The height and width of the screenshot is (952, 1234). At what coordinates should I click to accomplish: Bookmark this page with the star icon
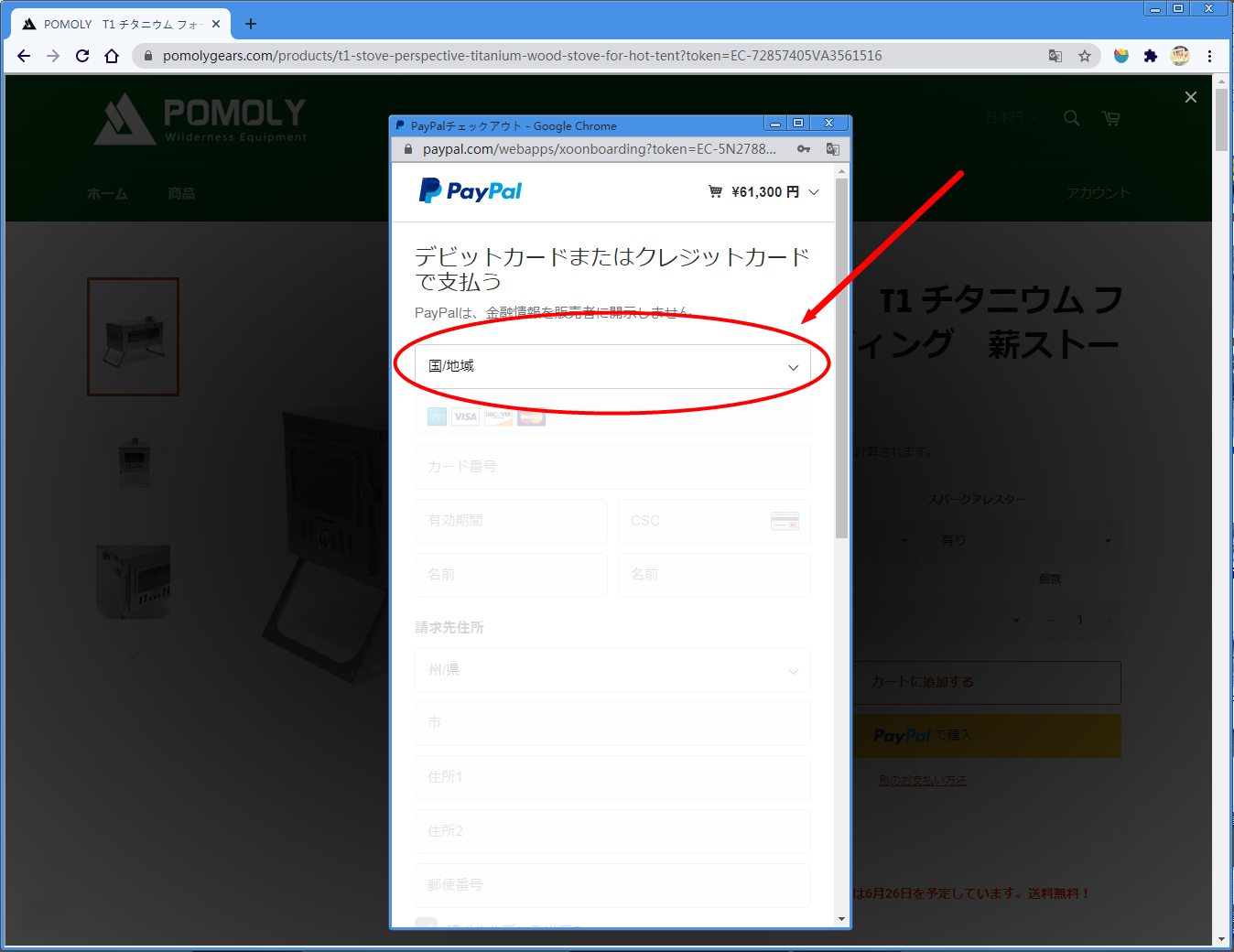[x=1085, y=56]
